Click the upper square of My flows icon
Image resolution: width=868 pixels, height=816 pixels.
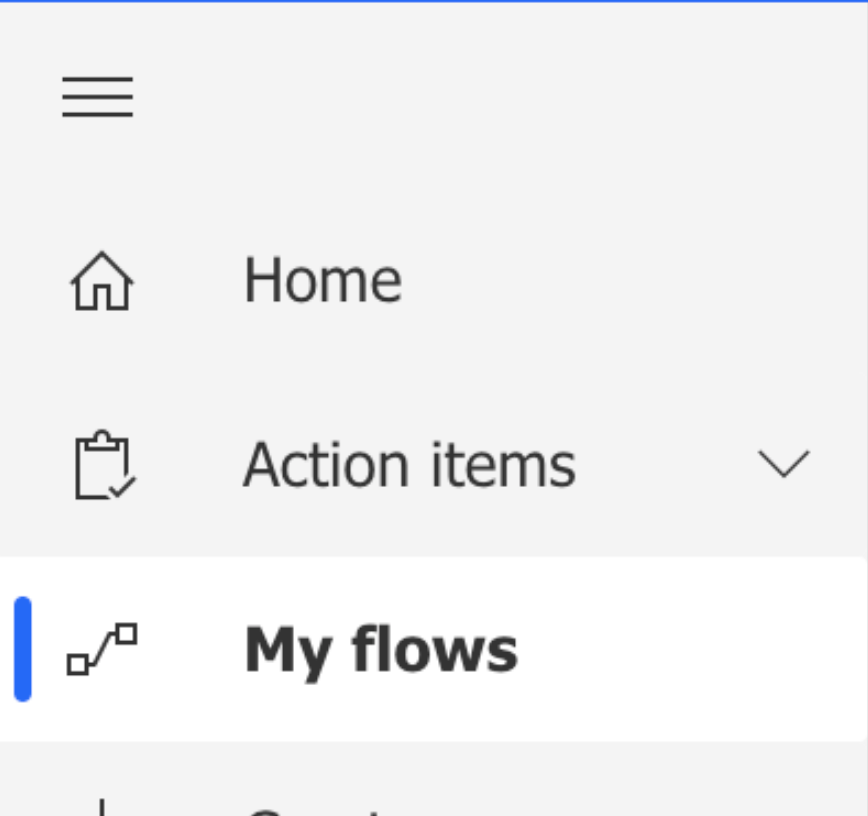click(x=127, y=633)
